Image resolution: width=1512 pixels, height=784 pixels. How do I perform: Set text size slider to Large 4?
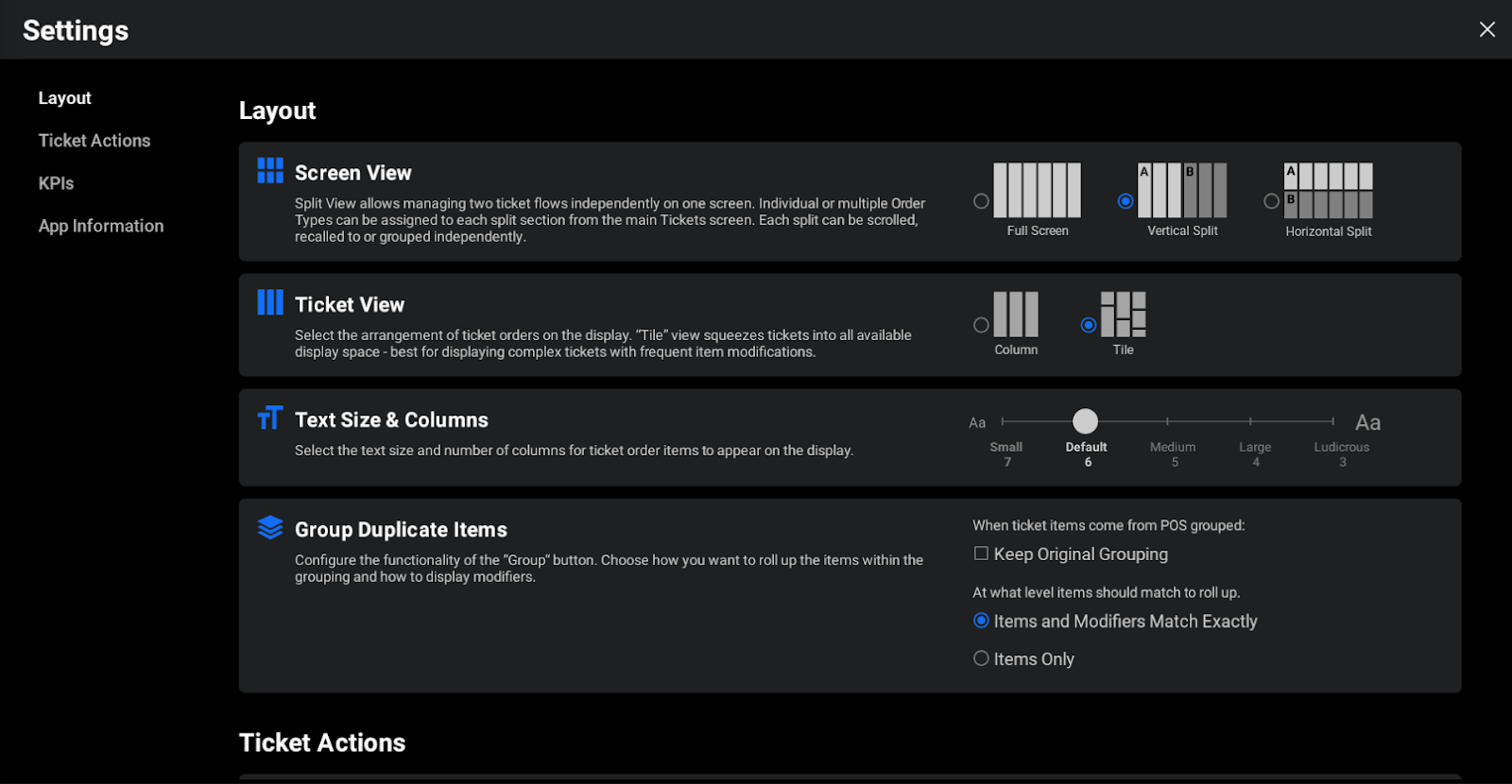[x=1250, y=421]
